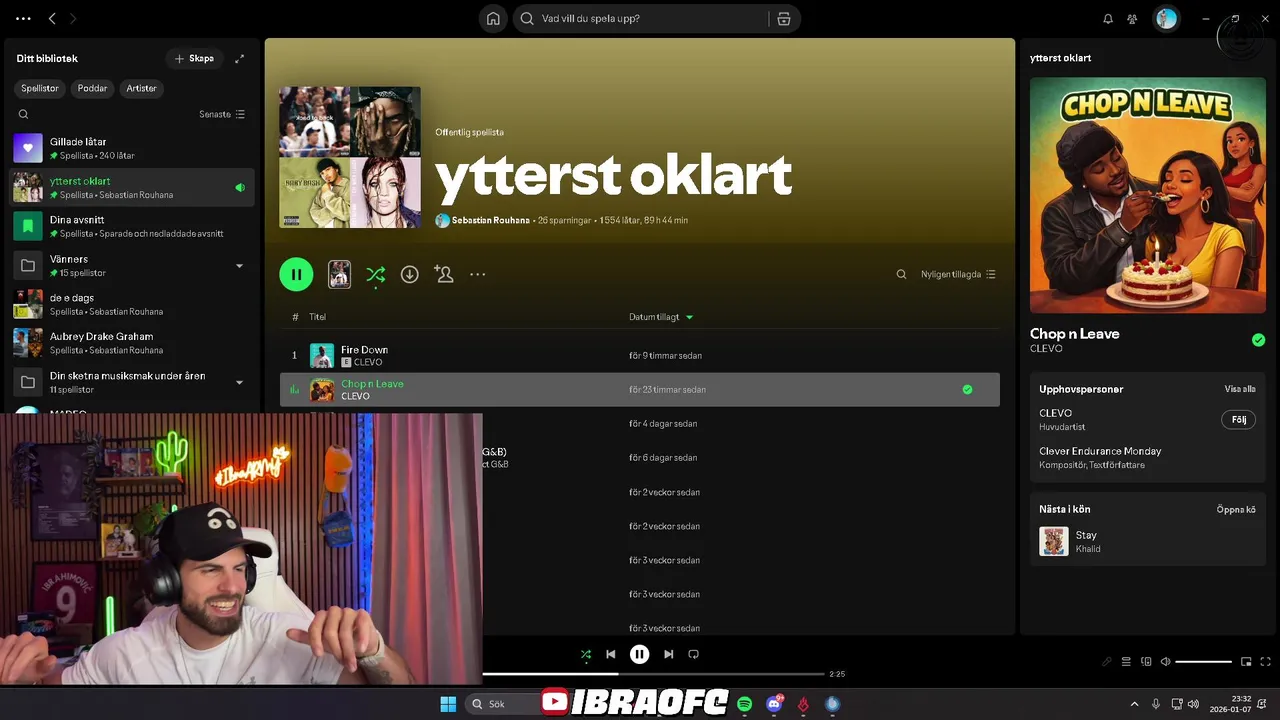Toggle saved checkmark in now playing panel
The height and width of the screenshot is (720, 1280).
pos(1258,340)
